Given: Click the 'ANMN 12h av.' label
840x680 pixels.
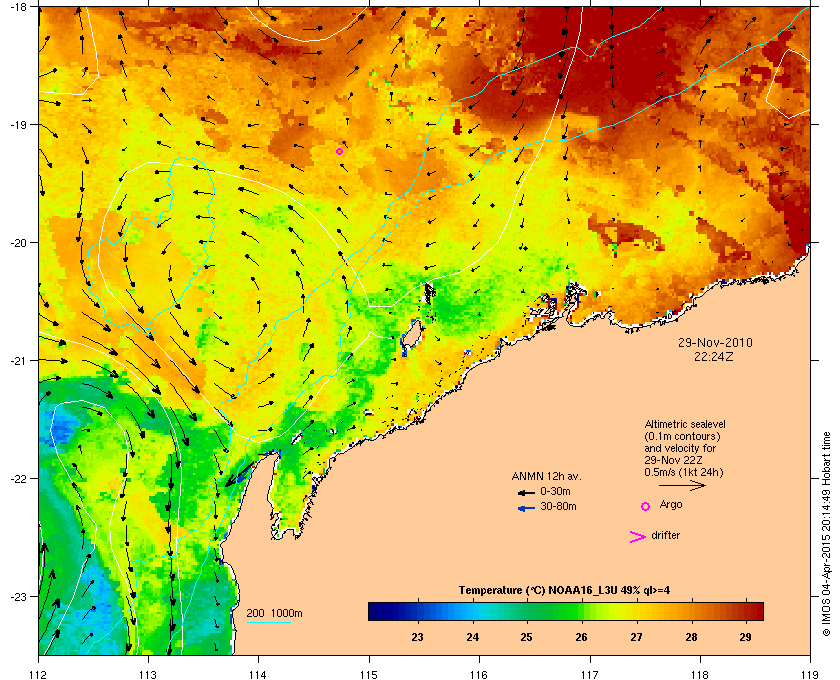Looking at the screenshot, I should coord(546,476).
